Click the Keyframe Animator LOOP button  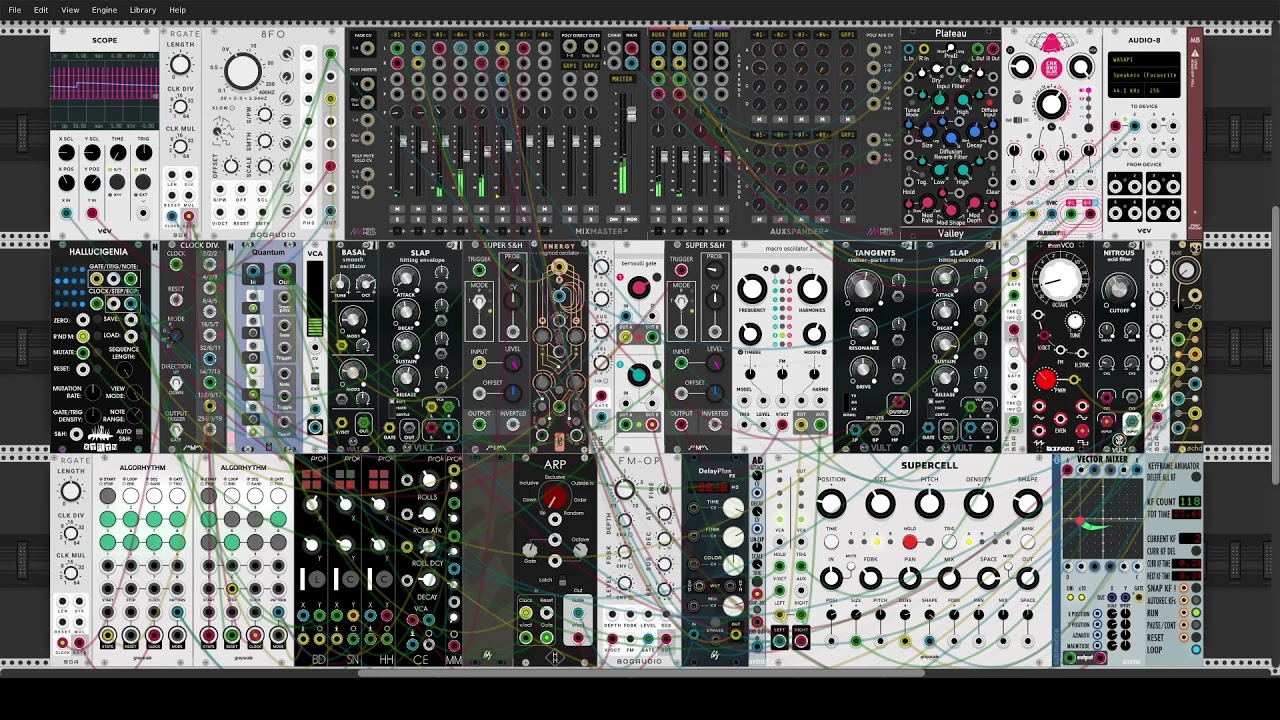[x=1196, y=649]
